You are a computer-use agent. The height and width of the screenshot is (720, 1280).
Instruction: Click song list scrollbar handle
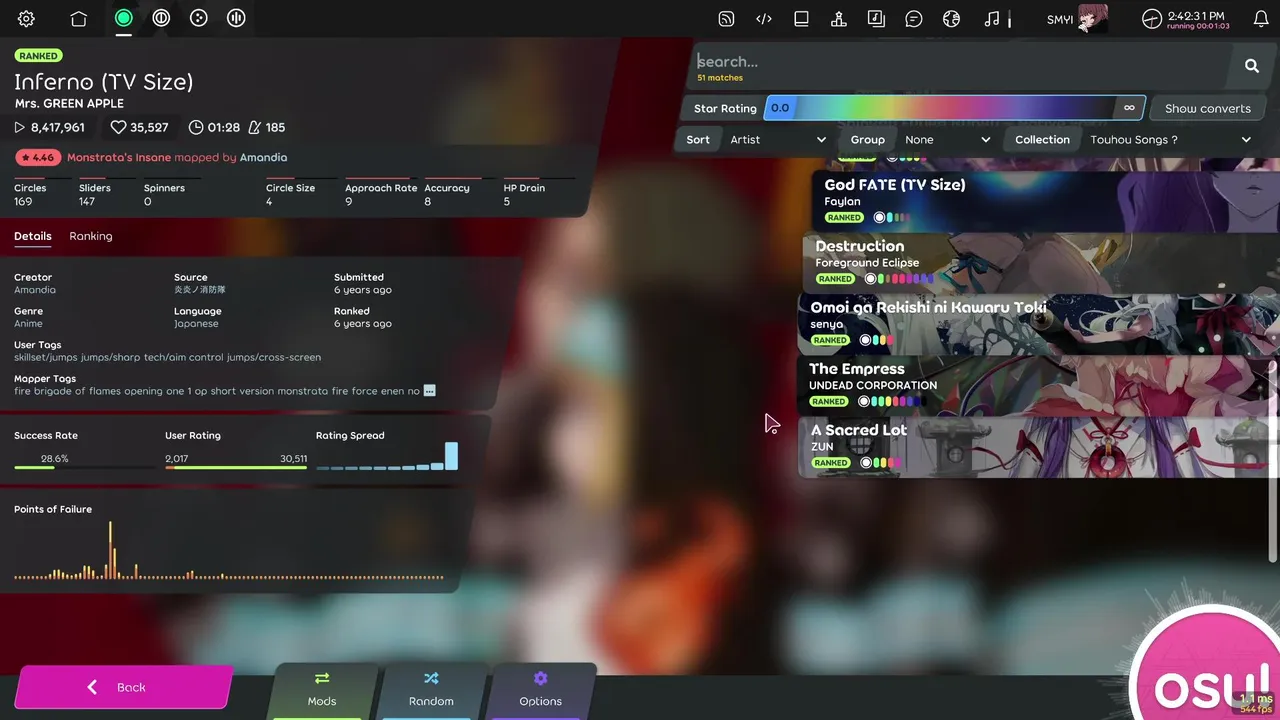(x=1273, y=460)
